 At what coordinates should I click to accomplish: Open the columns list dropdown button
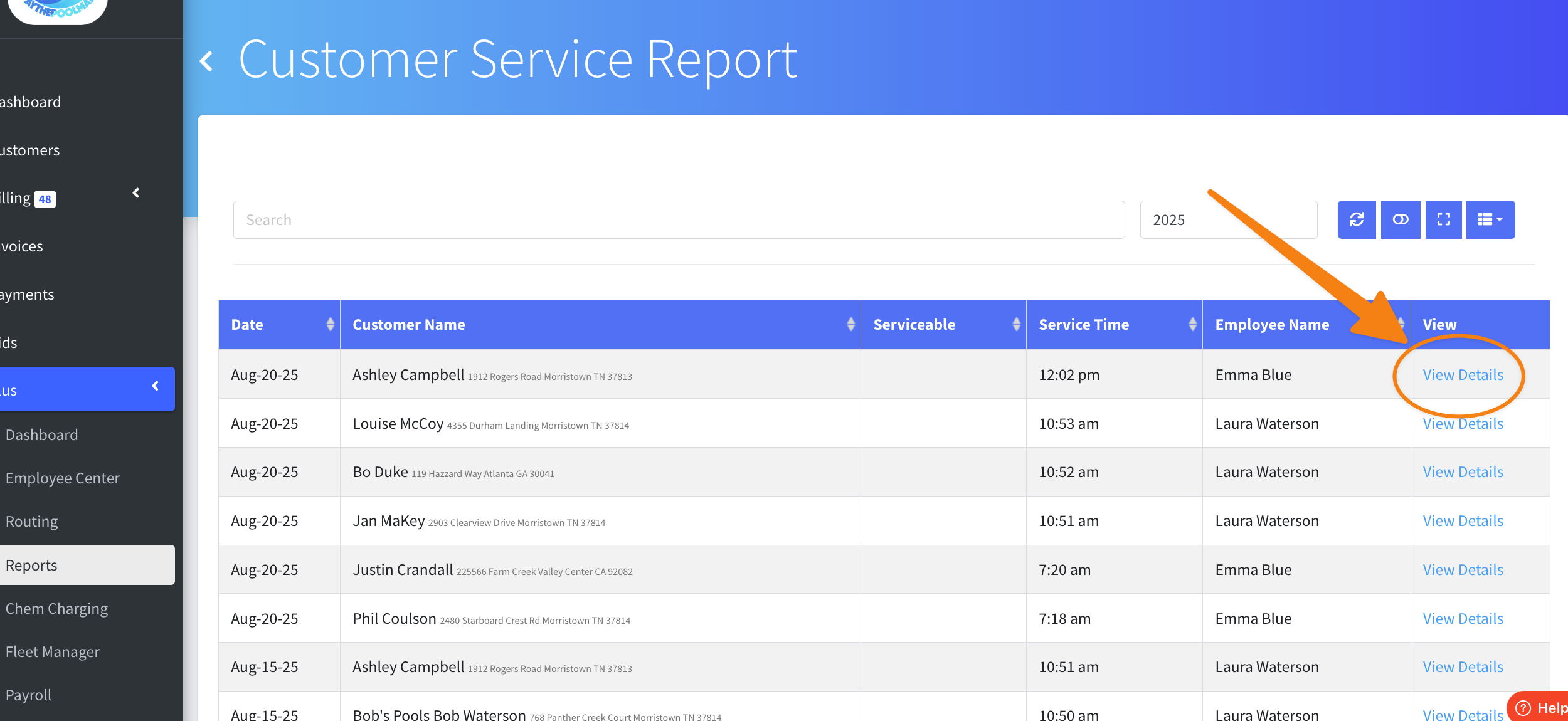tap(1490, 219)
